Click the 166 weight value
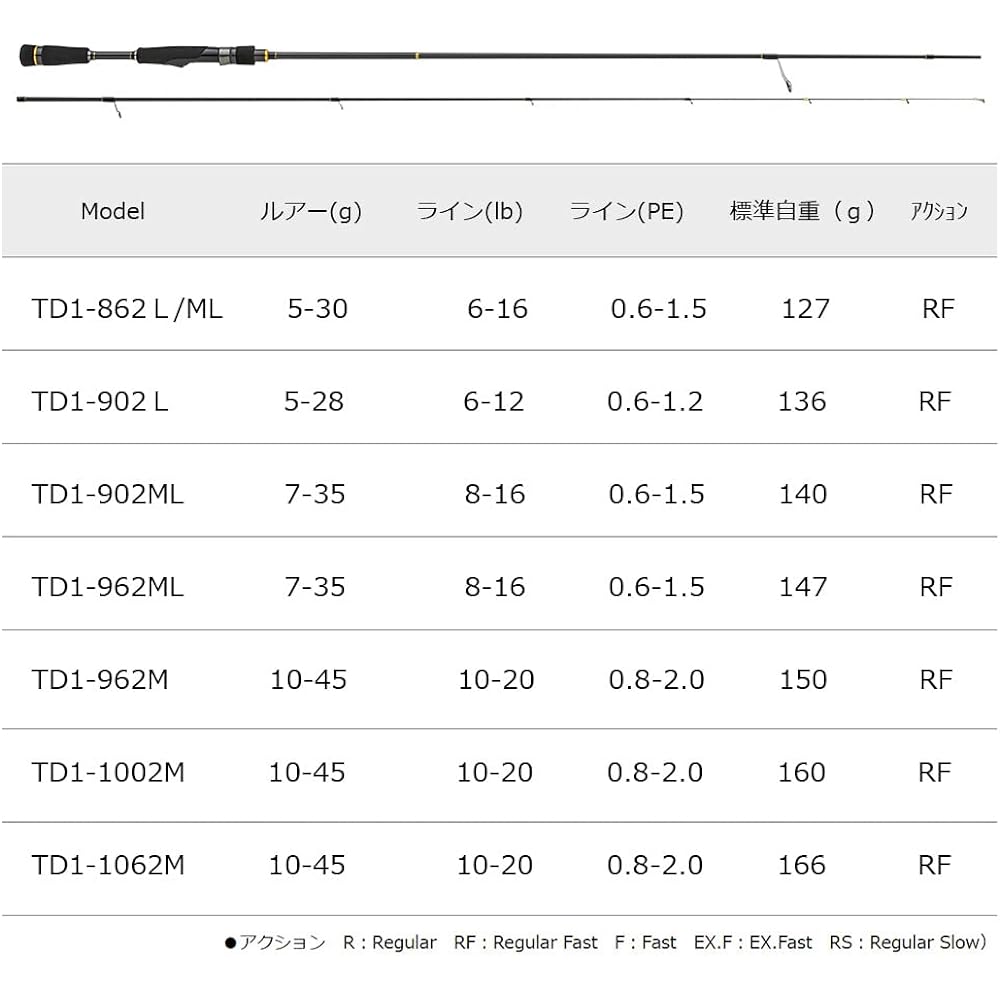Screen dimensions: 1000x1000 coord(802,865)
